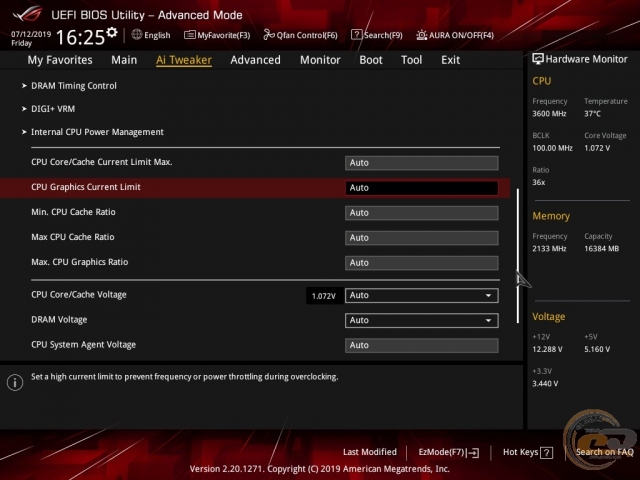Toggle AURA ON/OFF light icon
Screen dimensions: 640x480
[x=422, y=35]
